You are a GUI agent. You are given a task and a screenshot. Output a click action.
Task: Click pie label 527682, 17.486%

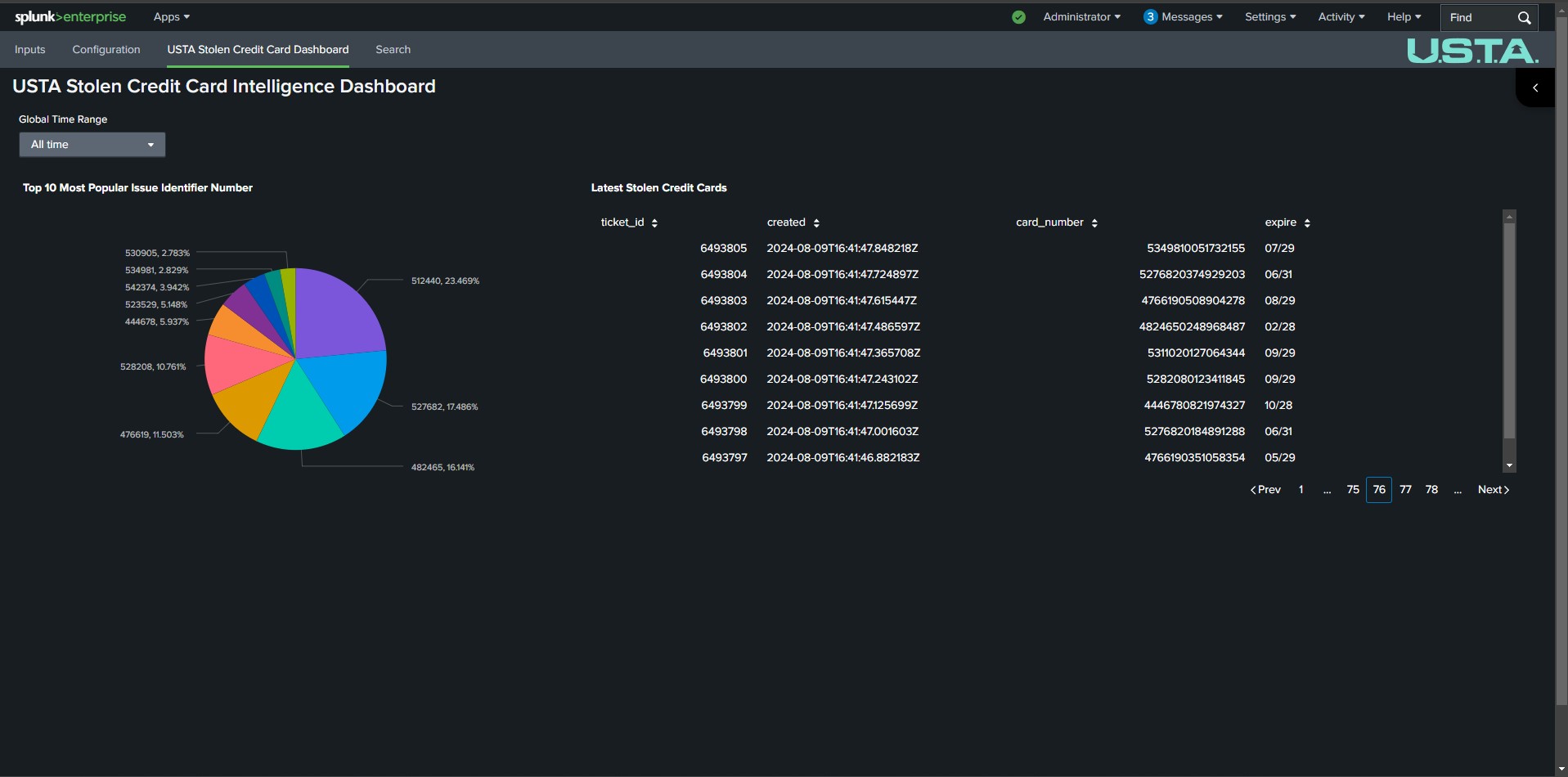pos(444,407)
